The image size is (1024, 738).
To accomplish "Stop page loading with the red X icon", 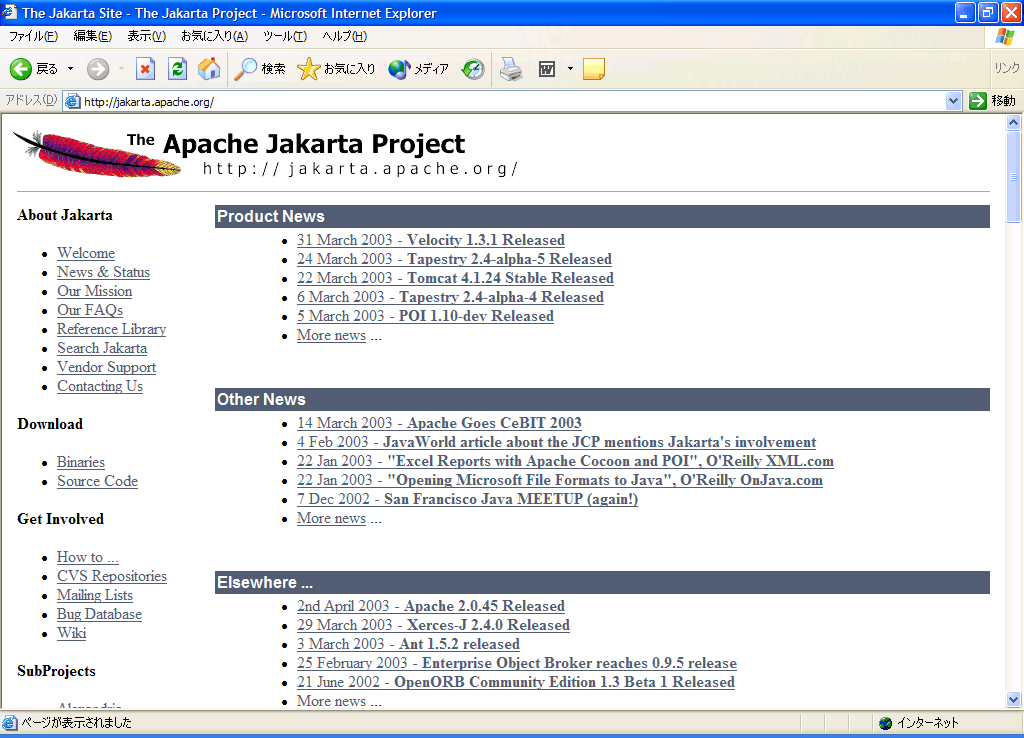I will [x=145, y=69].
